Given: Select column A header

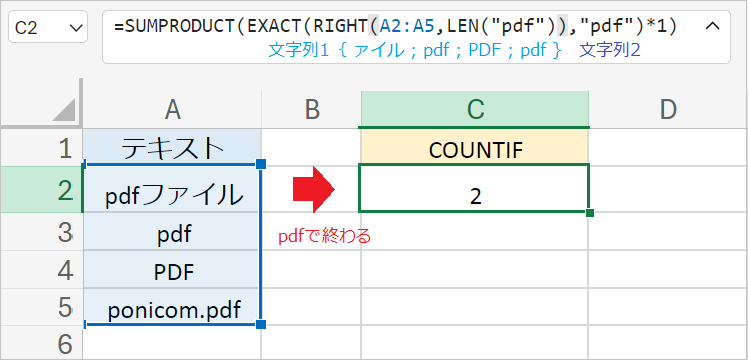Looking at the screenshot, I should tap(172, 110).
